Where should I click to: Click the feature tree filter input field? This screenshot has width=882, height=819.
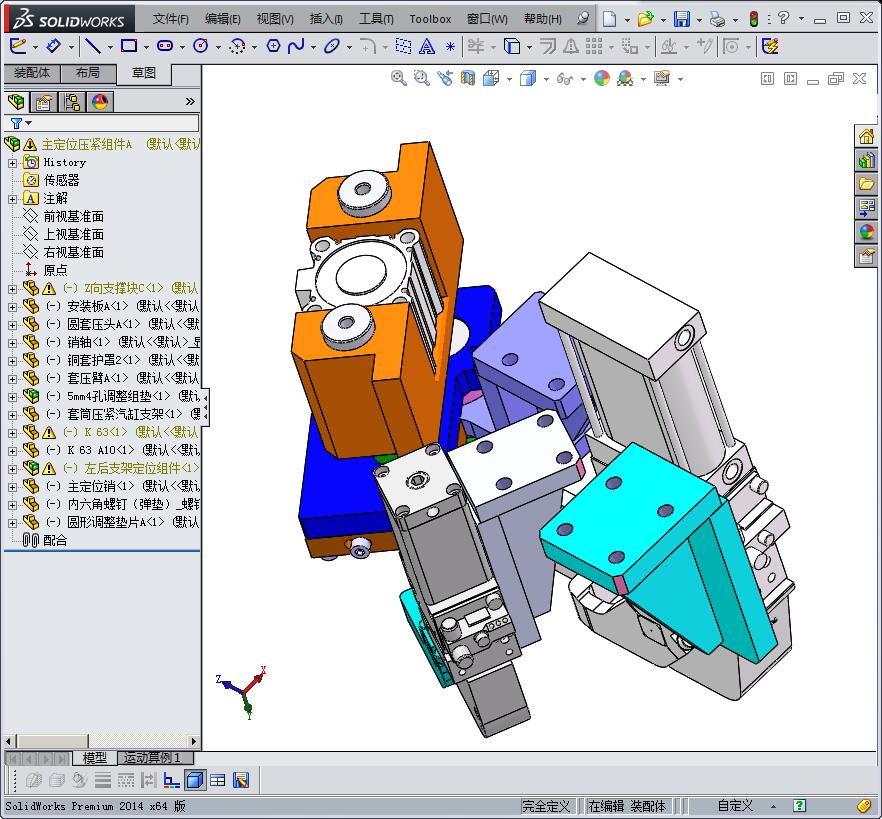(x=101, y=123)
